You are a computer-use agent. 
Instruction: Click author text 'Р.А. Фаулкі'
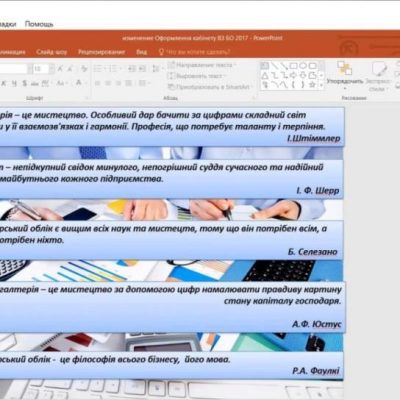(x=316, y=370)
